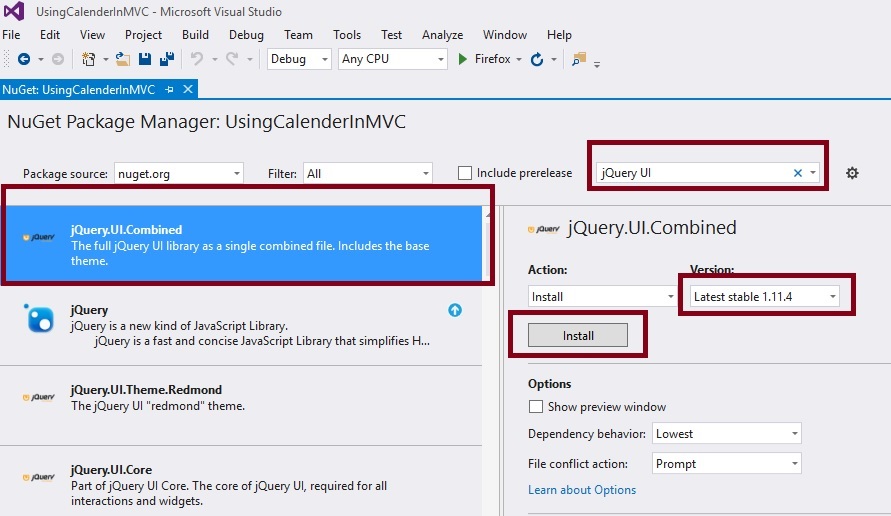
Task: Open the Analyze menu
Action: coord(442,35)
